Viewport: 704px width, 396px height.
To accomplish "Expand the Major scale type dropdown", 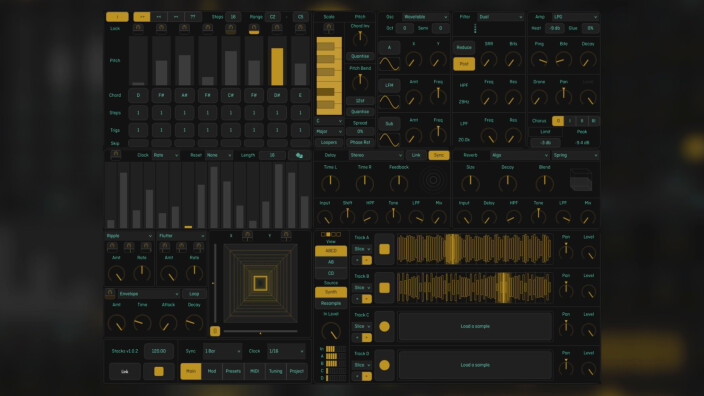I will point(329,132).
